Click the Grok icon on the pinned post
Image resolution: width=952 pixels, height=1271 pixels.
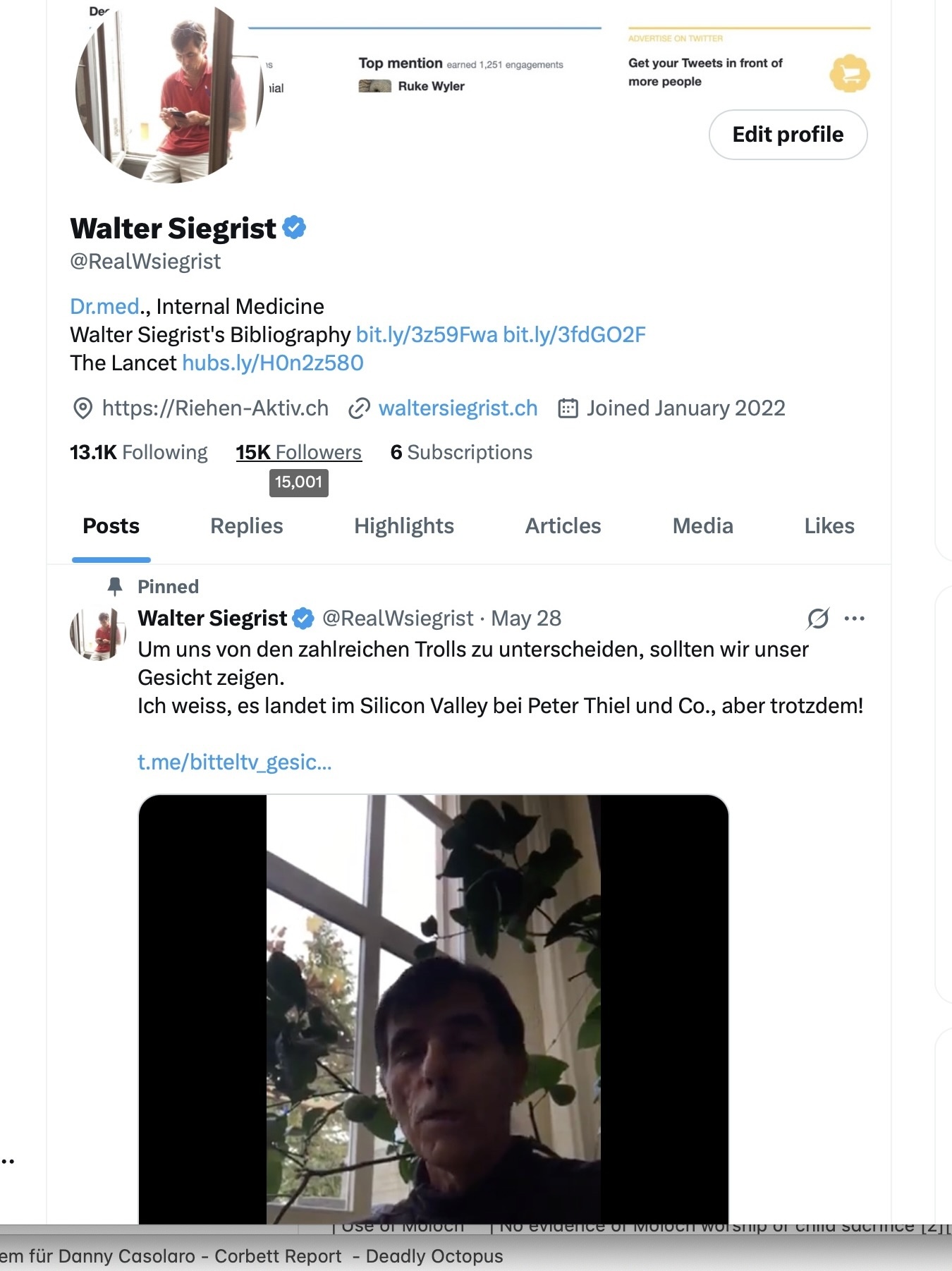[x=817, y=619]
